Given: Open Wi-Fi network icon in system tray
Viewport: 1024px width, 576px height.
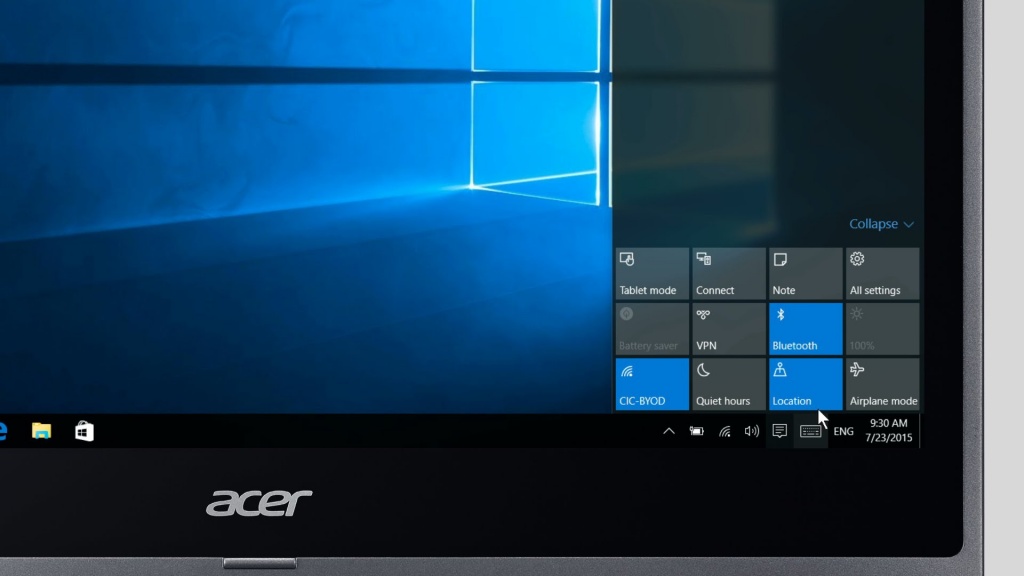Looking at the screenshot, I should 724,431.
